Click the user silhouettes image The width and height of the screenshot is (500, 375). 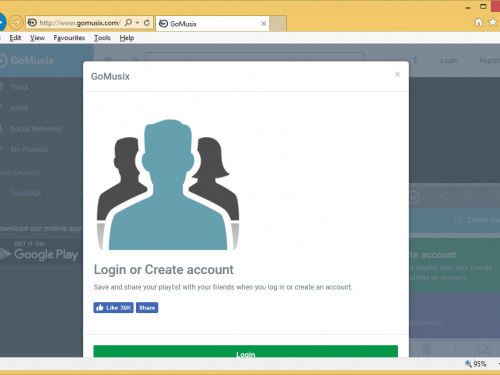coord(168,185)
